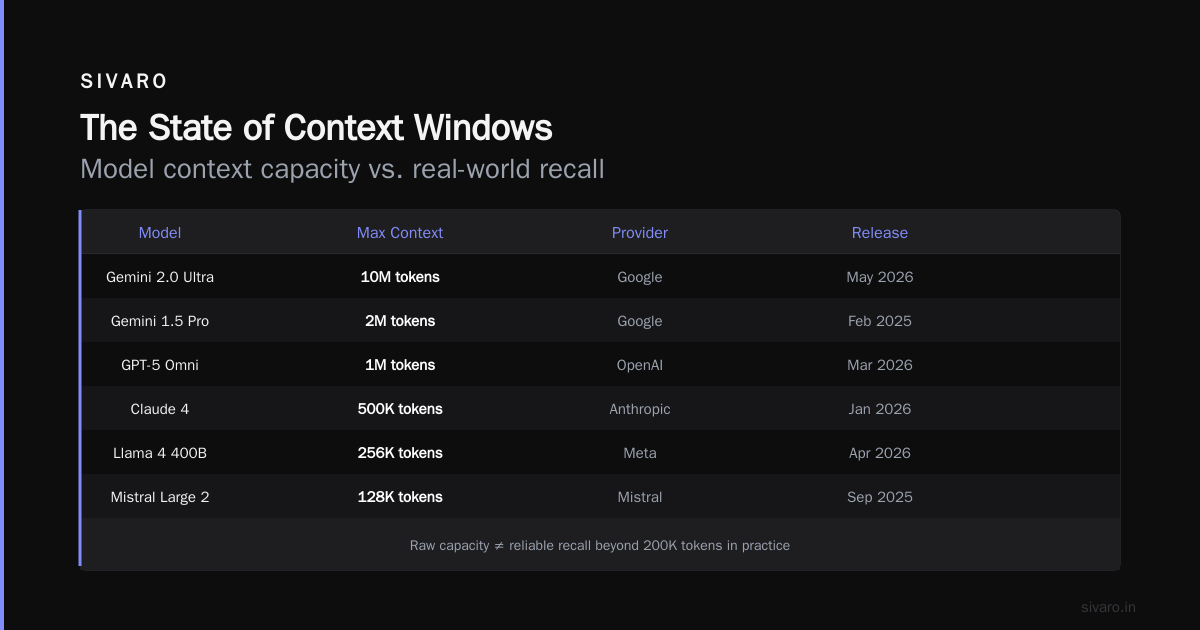Select the 128K tokens cell

click(400, 497)
